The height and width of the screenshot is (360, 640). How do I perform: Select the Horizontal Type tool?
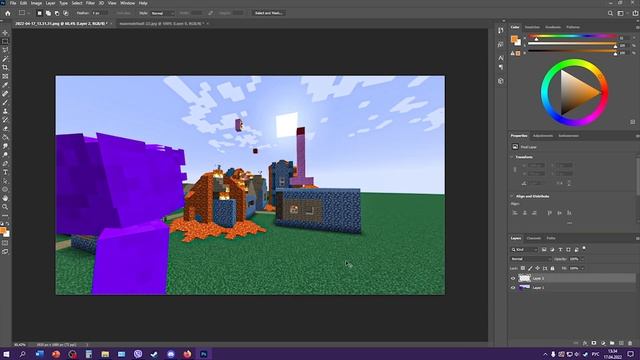tap(5, 172)
